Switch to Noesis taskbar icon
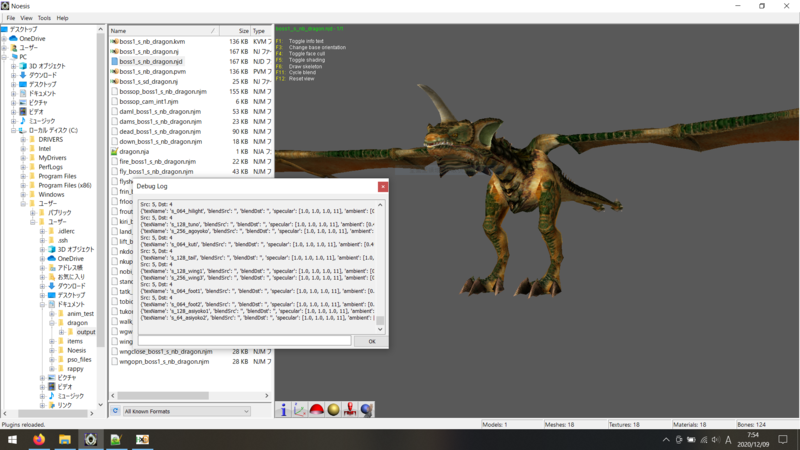The image size is (800, 450). 91,439
